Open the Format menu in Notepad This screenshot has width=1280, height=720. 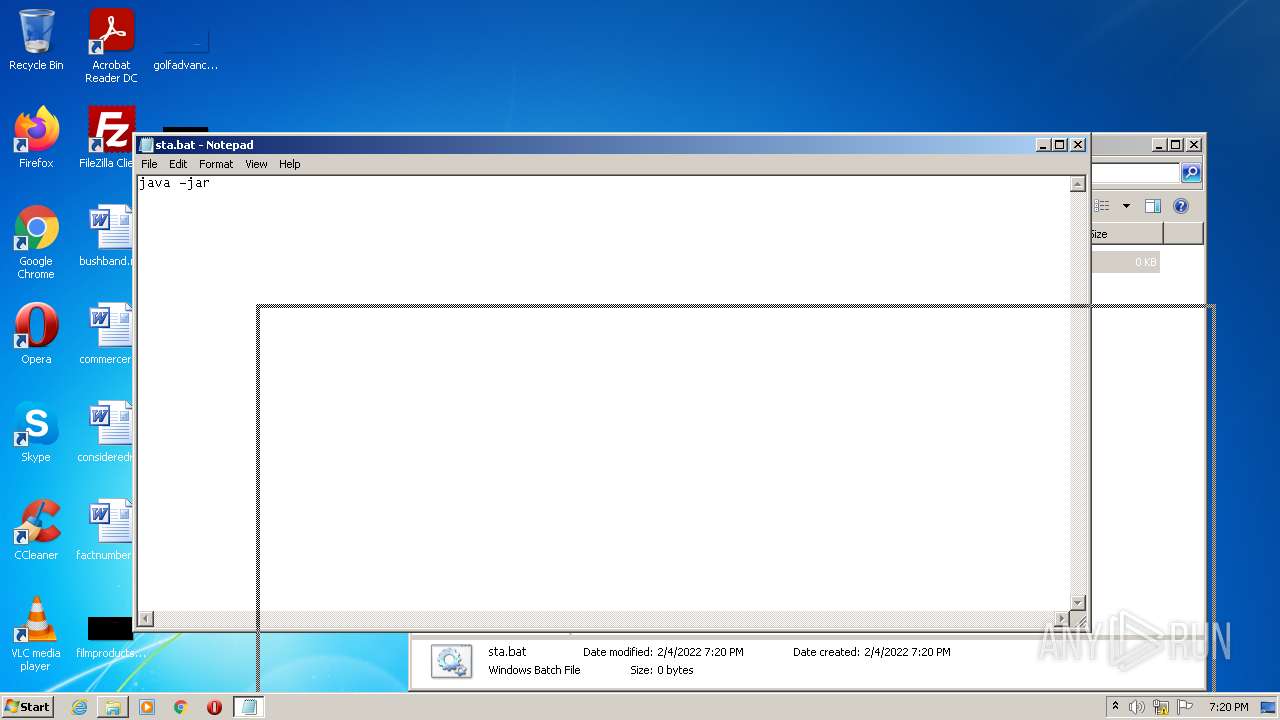pyautogui.click(x=216, y=164)
